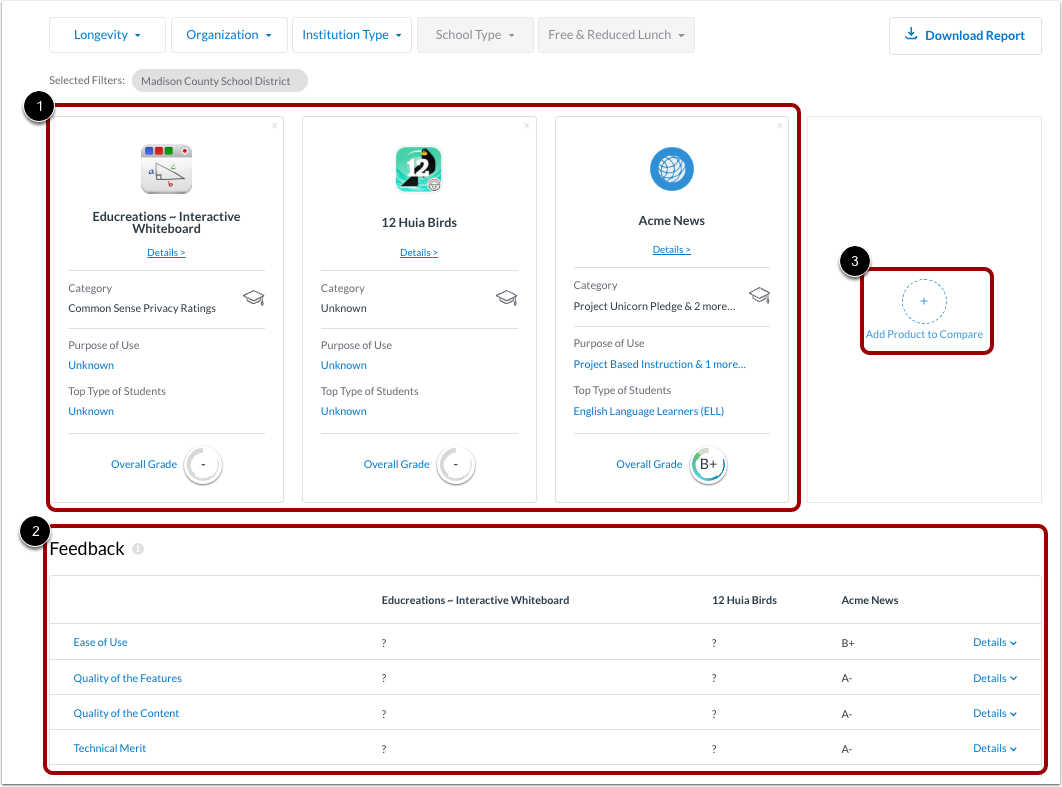Open Details link under Educreations
Screen dimensions: 1062x787
pos(166,253)
